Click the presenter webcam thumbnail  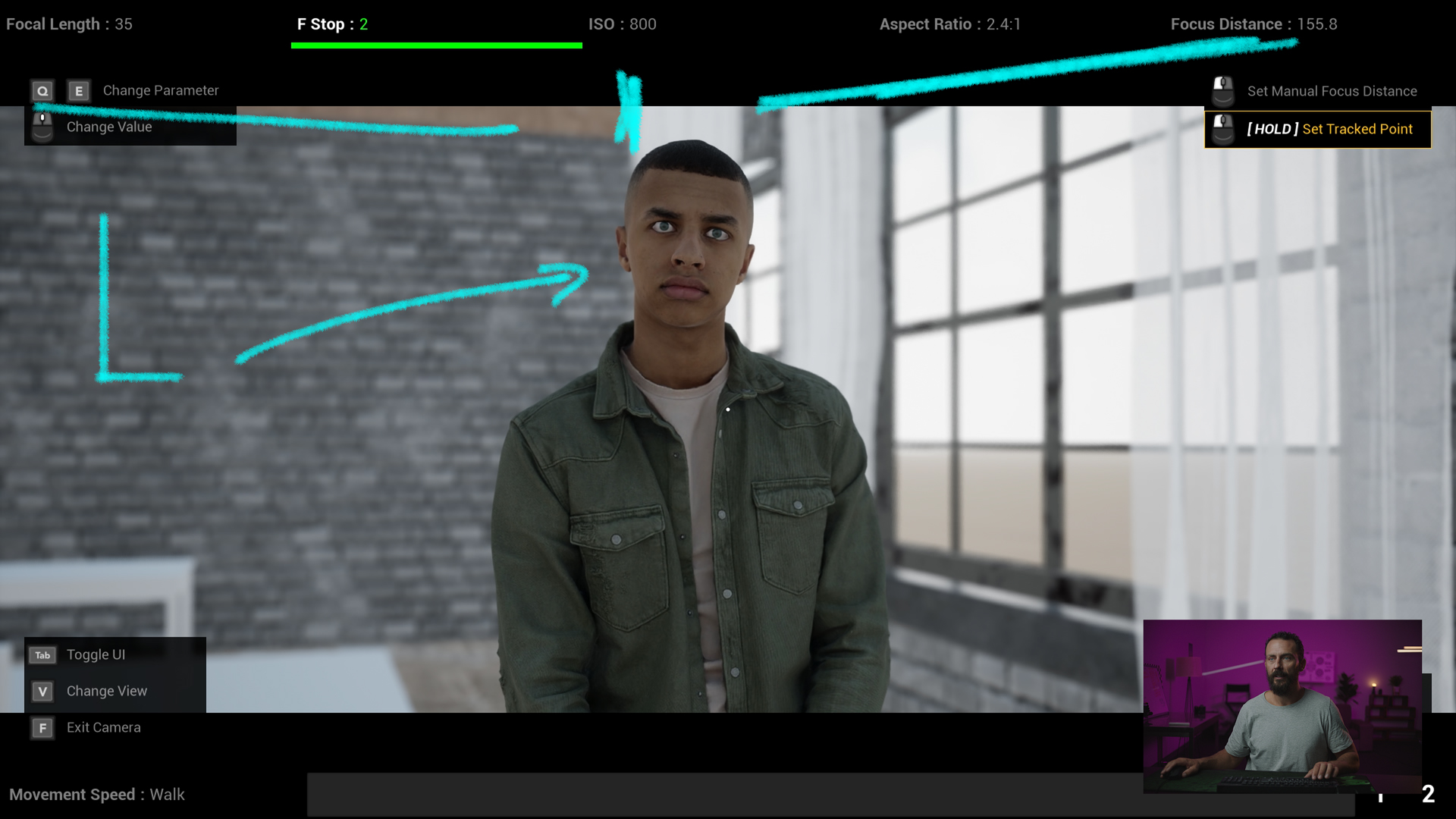pyautogui.click(x=1282, y=705)
